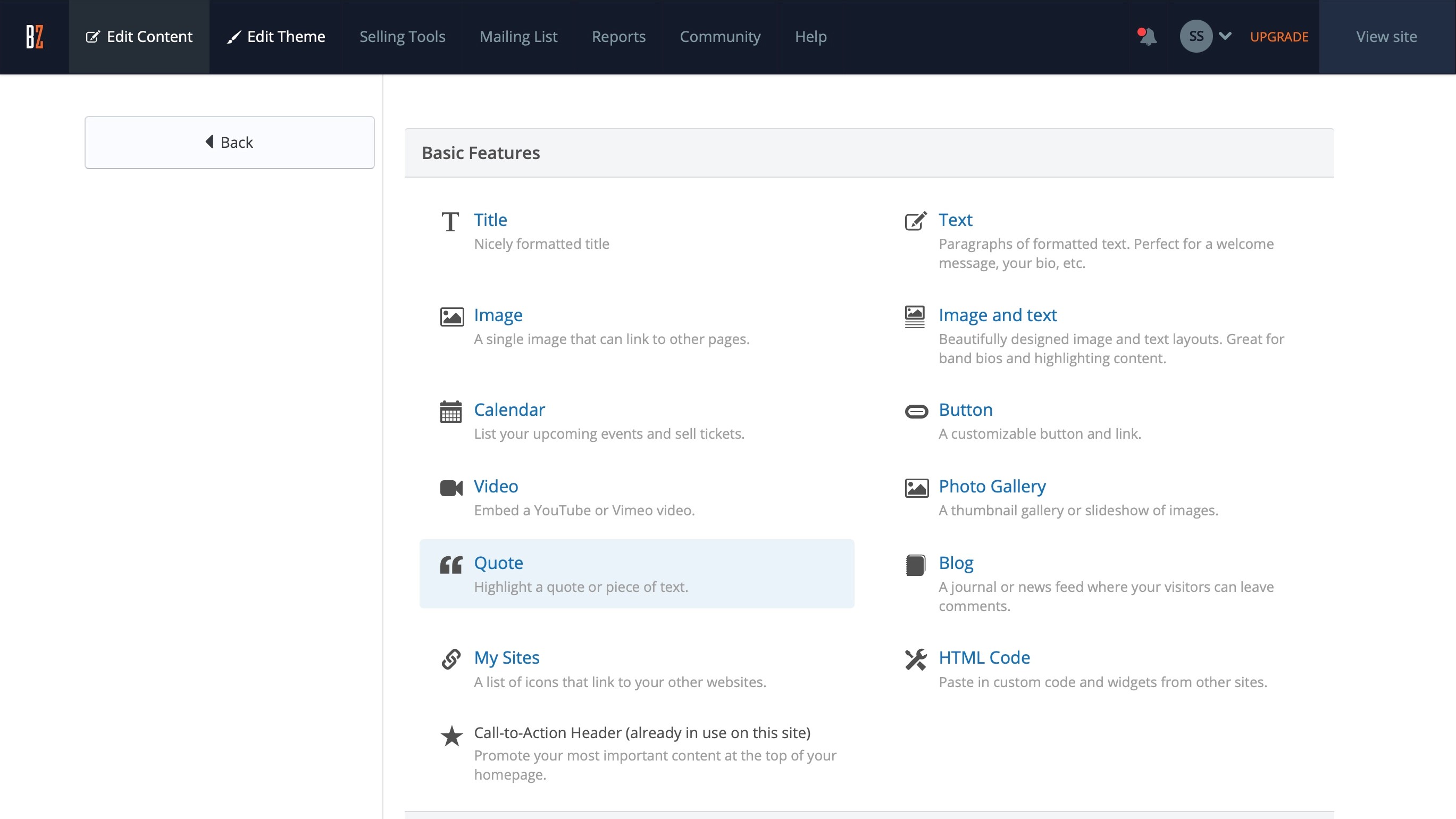Click the Video camera icon
This screenshot has height=819, width=1456.
[x=450, y=488]
